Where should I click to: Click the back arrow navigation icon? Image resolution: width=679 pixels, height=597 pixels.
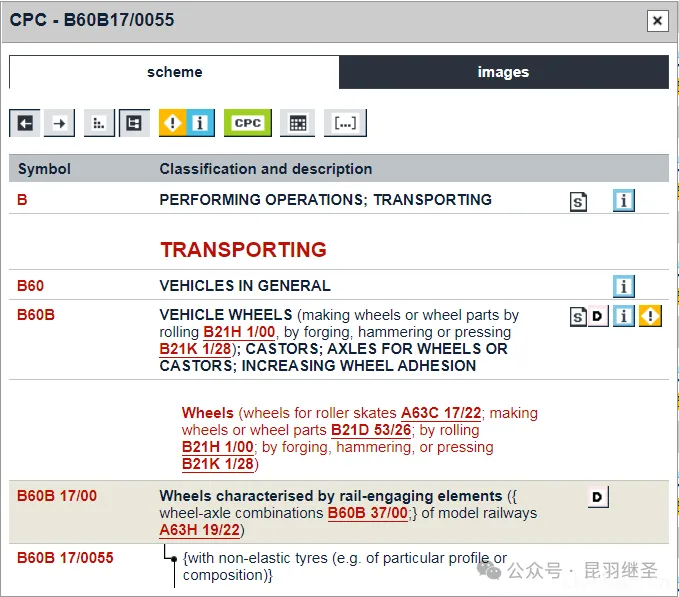click(x=25, y=123)
